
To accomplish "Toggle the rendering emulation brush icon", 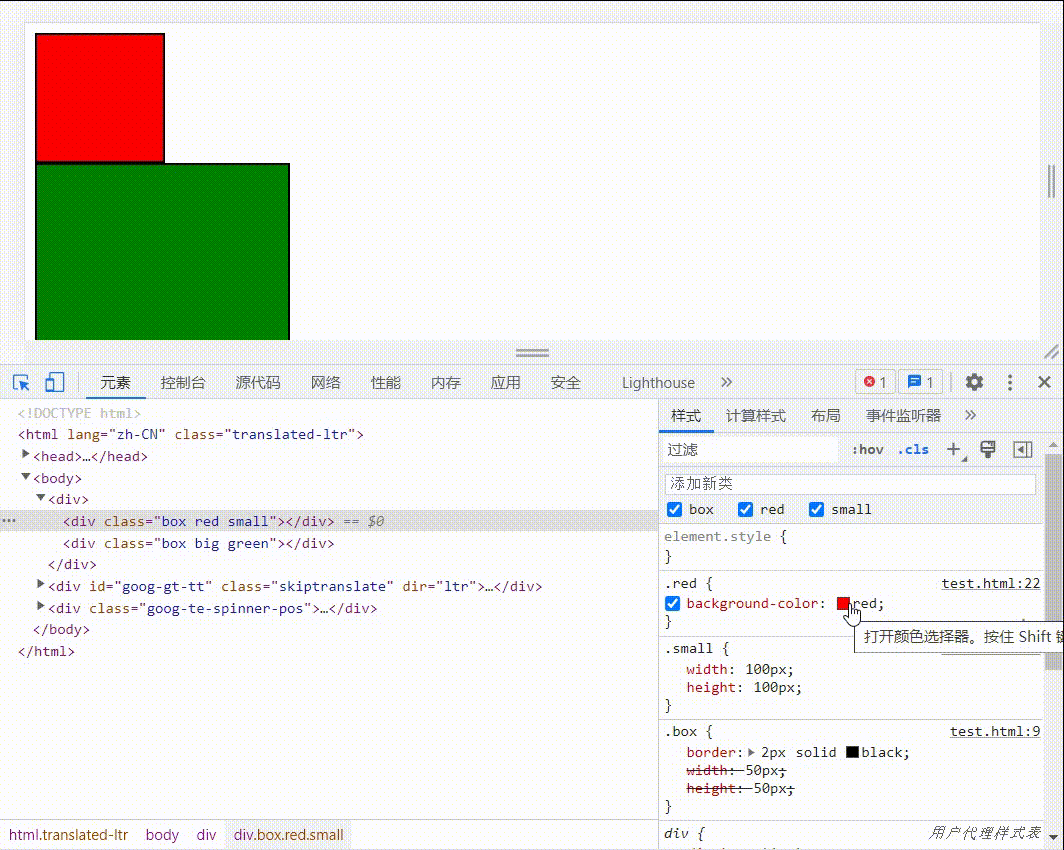I will tap(988, 449).
